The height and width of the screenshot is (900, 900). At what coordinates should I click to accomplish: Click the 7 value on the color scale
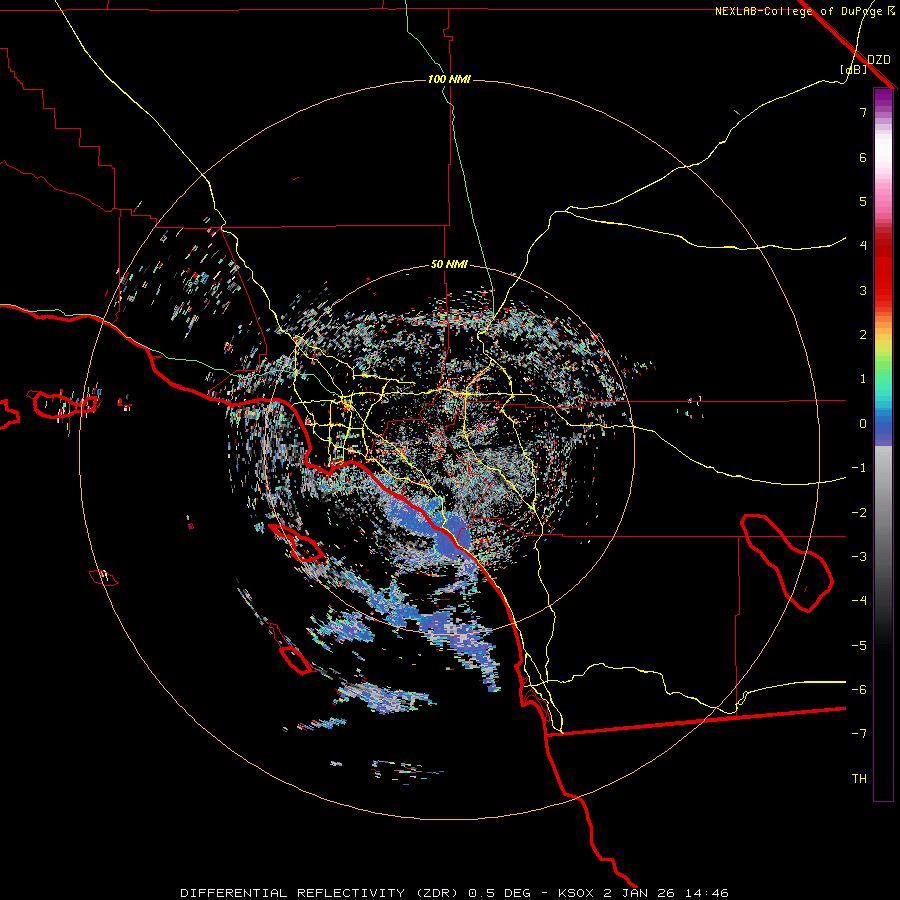coord(863,112)
